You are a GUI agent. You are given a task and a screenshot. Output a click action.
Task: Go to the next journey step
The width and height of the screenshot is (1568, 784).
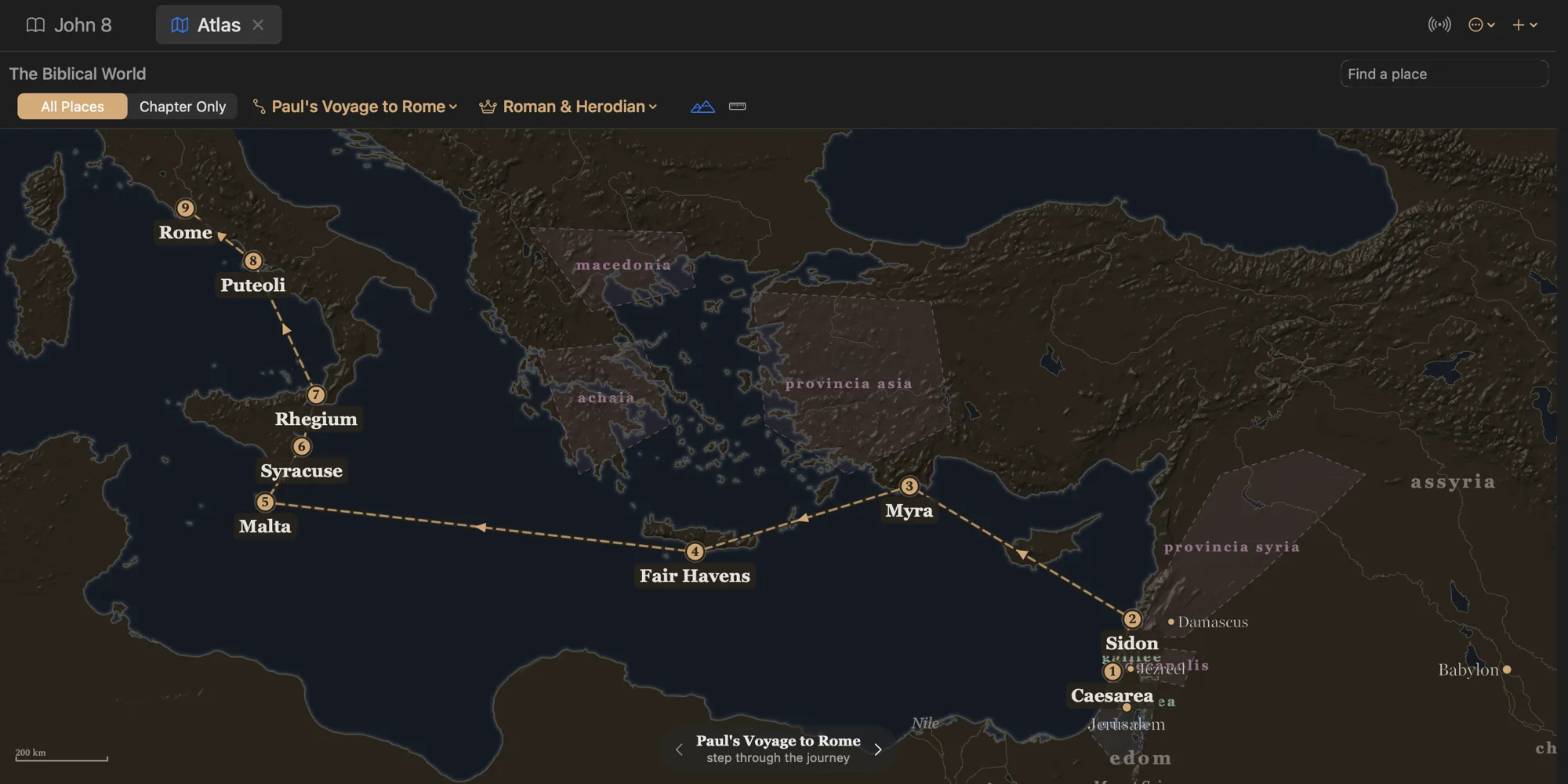[x=878, y=750]
